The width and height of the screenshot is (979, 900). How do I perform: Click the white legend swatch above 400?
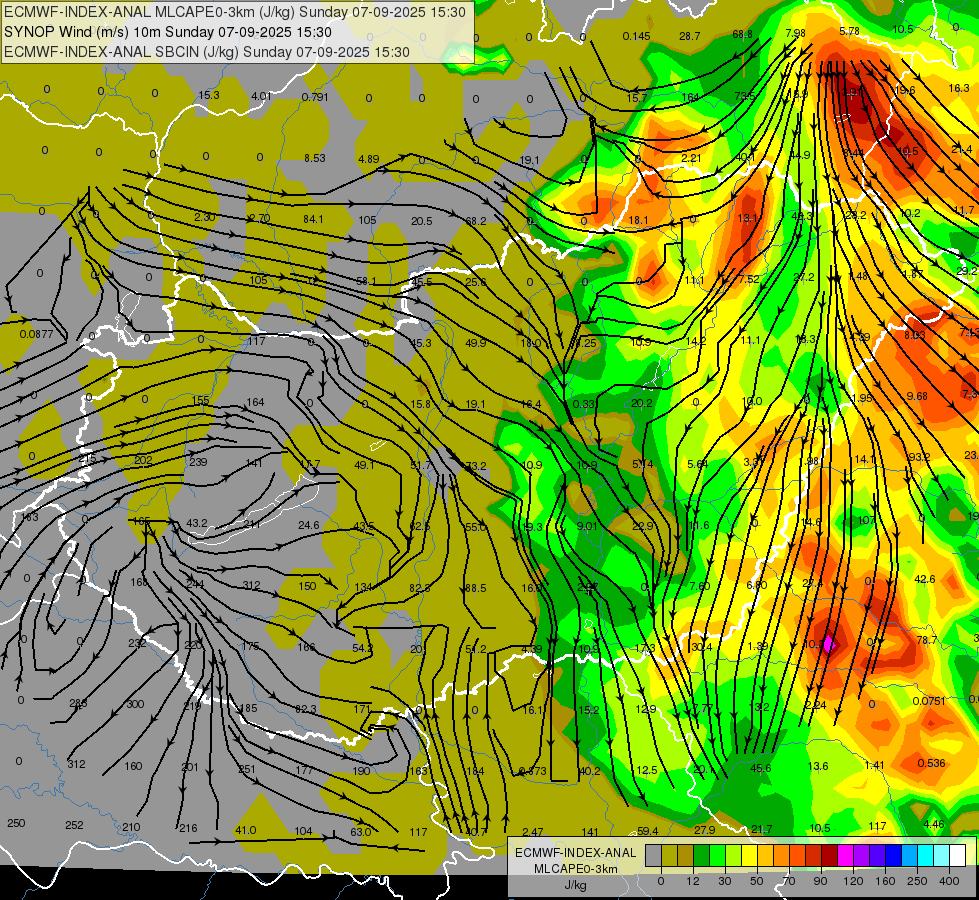pos(958,855)
